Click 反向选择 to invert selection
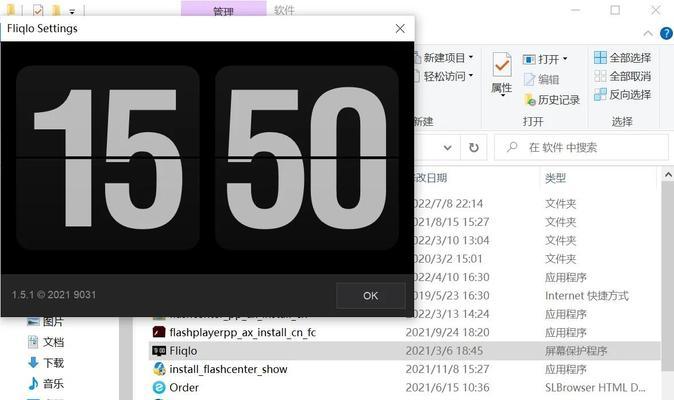Viewport: 674px width, 400px height. tap(622, 95)
